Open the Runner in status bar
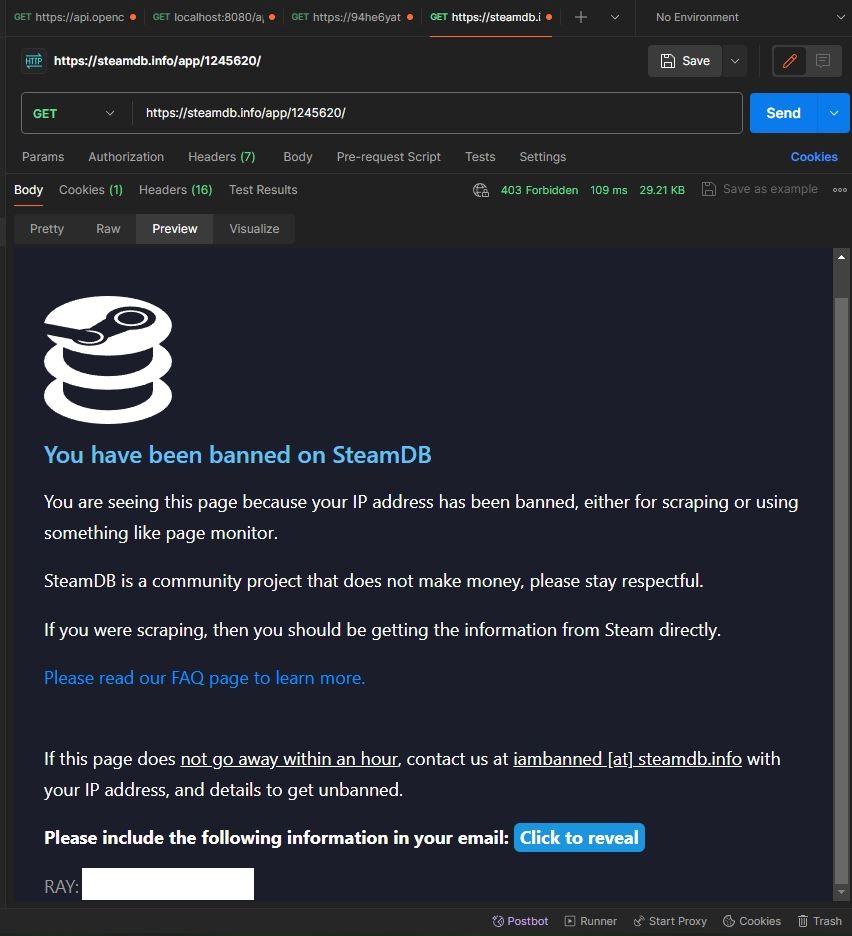The width and height of the screenshot is (852, 936). [x=591, y=921]
